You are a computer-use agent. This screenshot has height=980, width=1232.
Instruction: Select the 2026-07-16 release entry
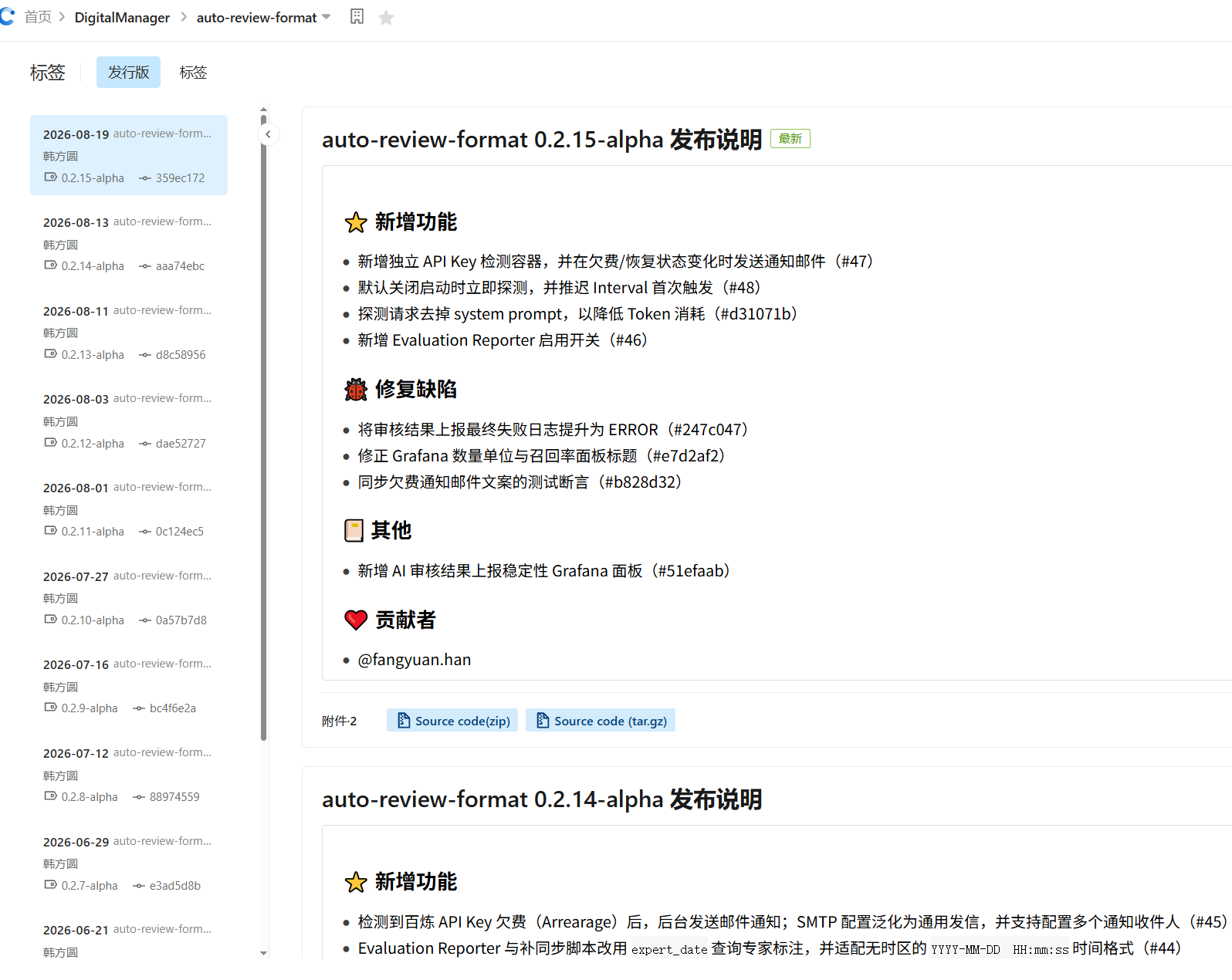[x=129, y=686]
